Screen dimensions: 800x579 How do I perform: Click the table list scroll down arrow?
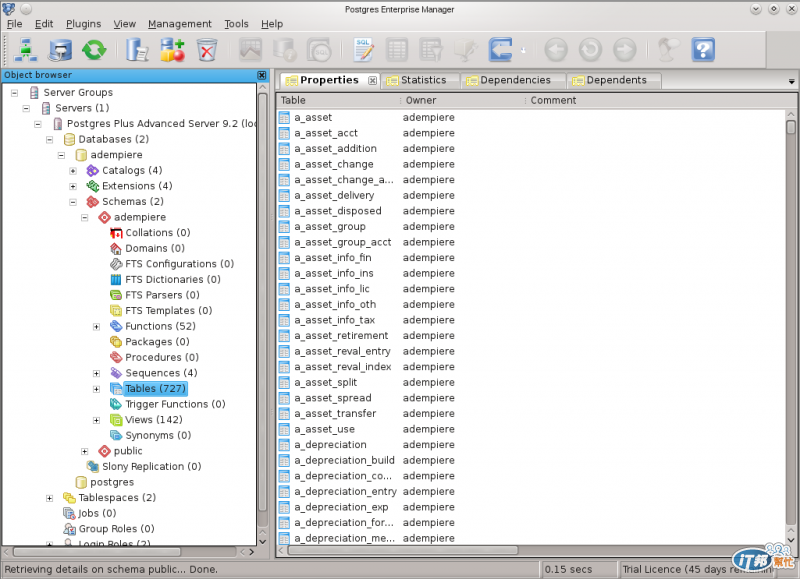coord(790,540)
